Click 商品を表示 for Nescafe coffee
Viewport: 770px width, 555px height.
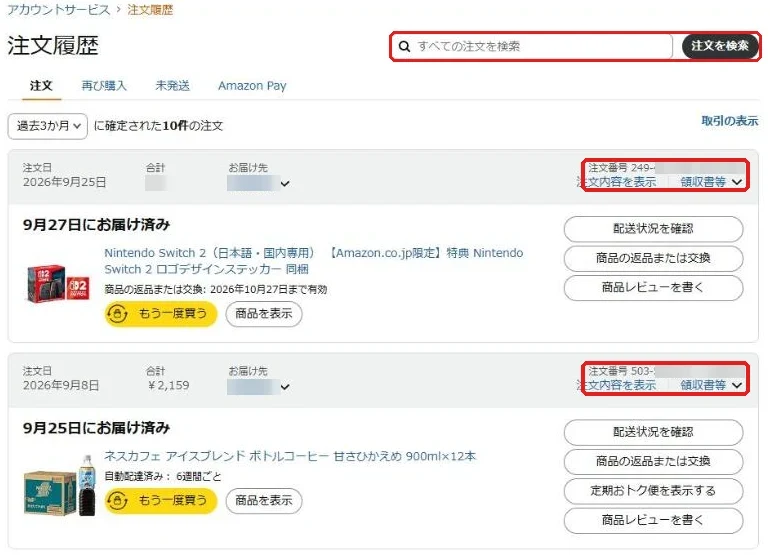click(x=264, y=500)
